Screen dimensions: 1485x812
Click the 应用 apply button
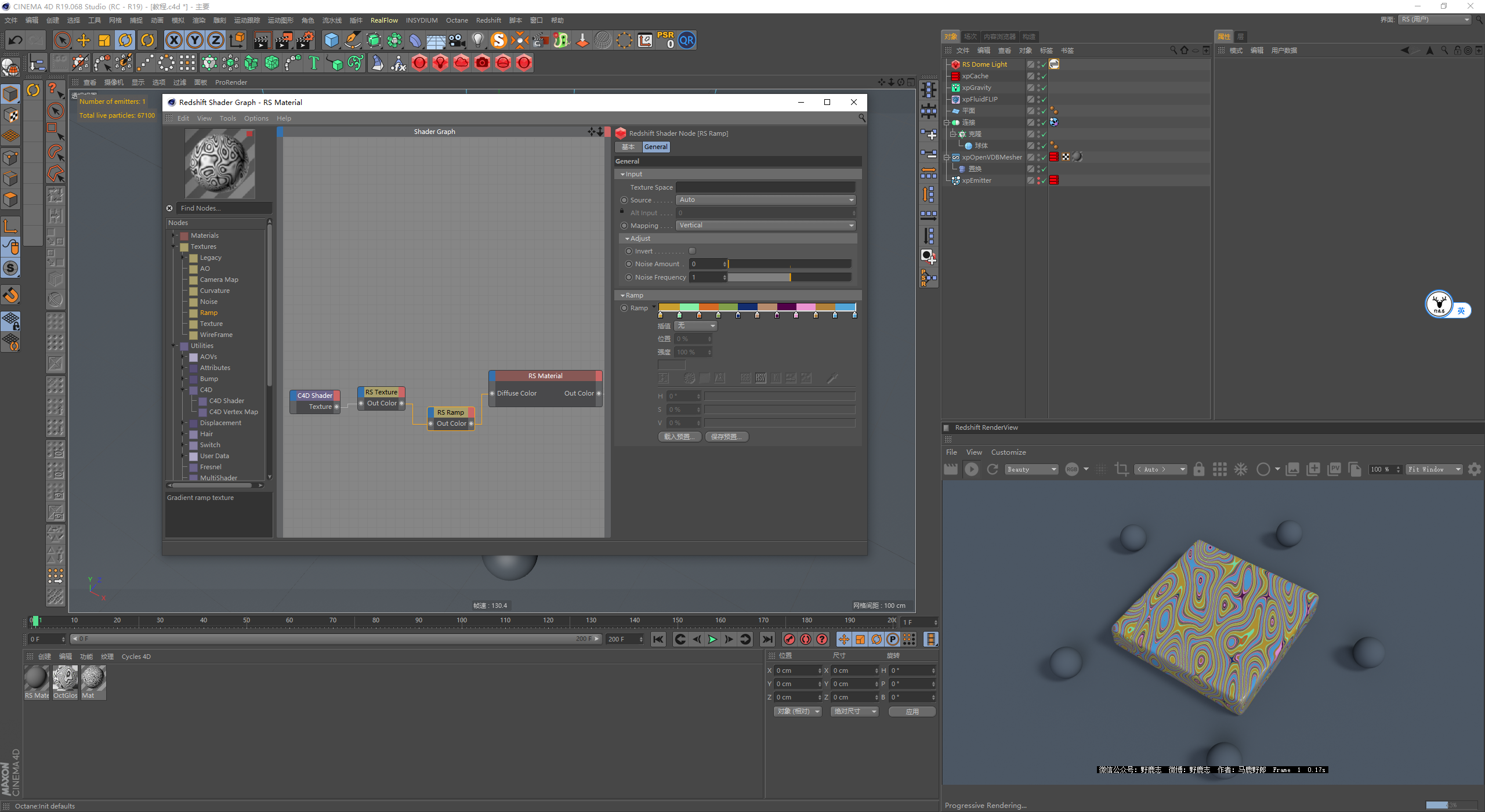[x=912, y=712]
